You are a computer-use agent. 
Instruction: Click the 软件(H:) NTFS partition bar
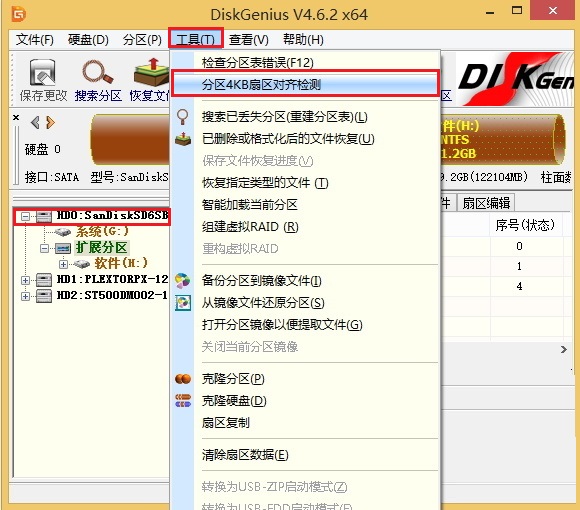[502, 140]
